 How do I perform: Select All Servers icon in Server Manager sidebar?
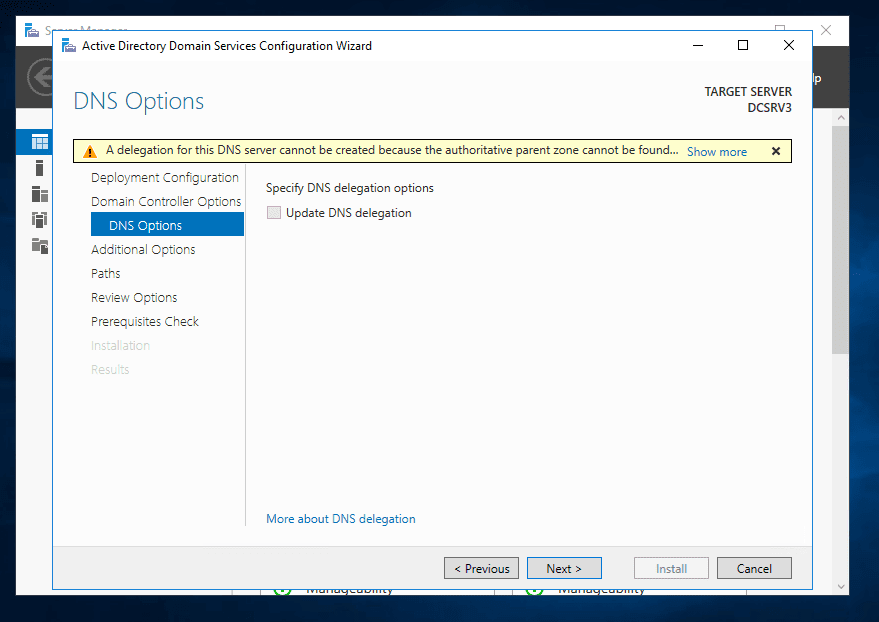tap(40, 194)
